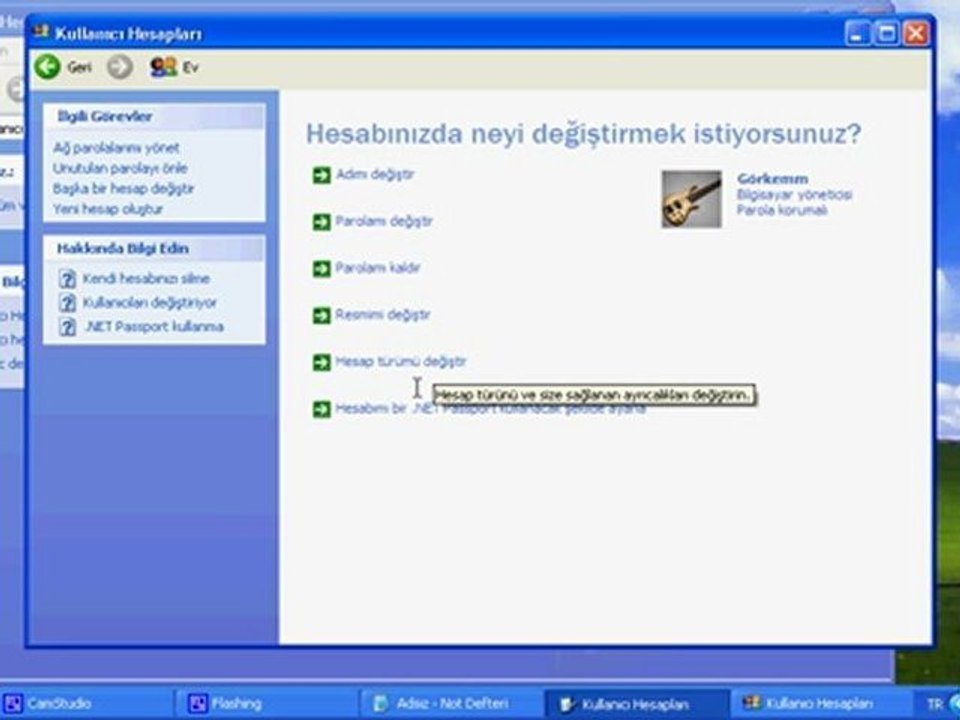The height and width of the screenshot is (720, 960).
Task: Click the green arrow beside Adımı değiştir
Action: tap(321, 175)
